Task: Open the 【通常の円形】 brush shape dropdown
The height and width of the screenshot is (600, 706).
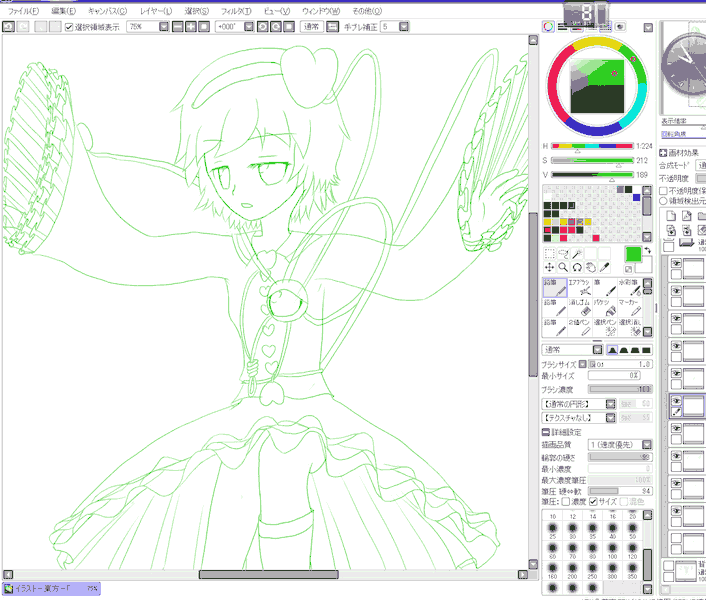Action: pos(611,404)
